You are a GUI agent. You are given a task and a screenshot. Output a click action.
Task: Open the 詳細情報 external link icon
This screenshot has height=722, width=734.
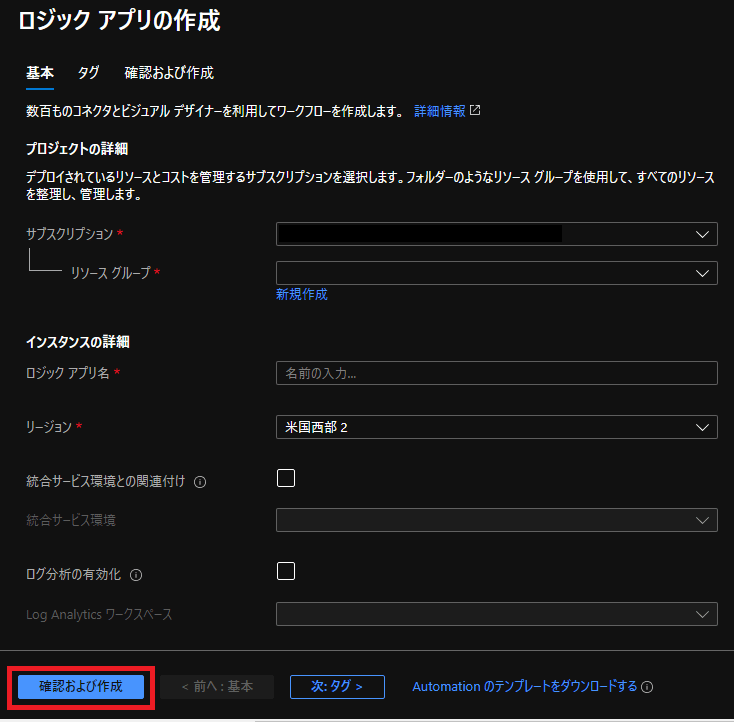point(475,111)
